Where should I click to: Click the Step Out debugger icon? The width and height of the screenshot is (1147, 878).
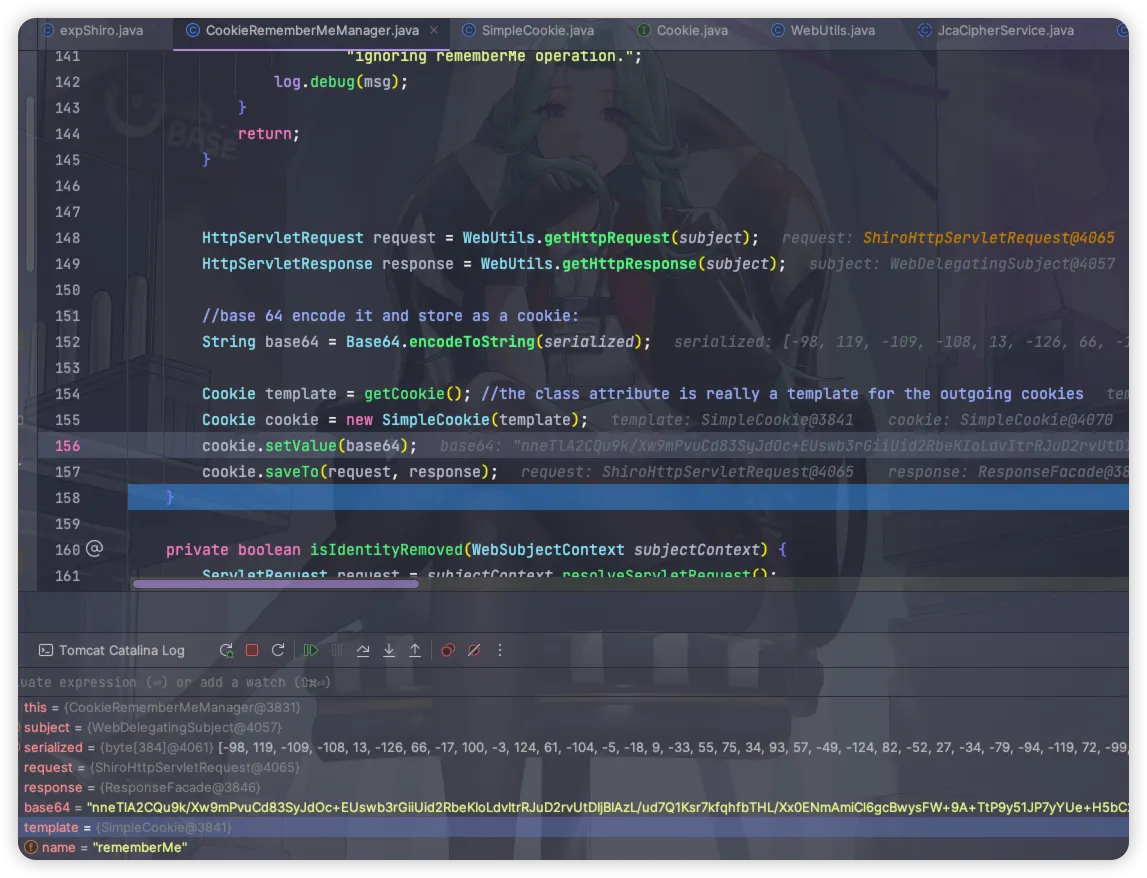click(x=415, y=650)
